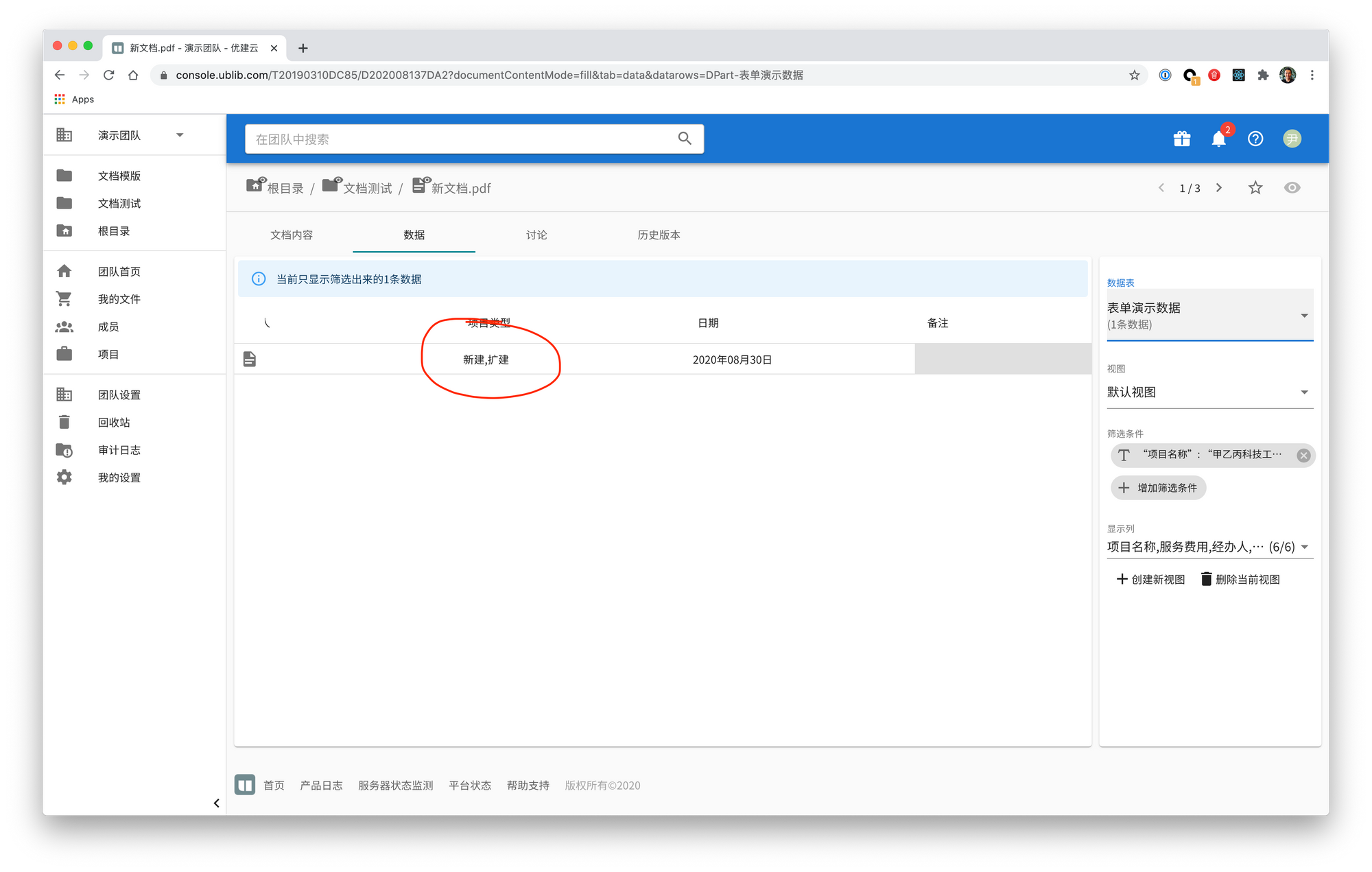Open the audit log (审计日志) sidebar icon

(x=64, y=450)
